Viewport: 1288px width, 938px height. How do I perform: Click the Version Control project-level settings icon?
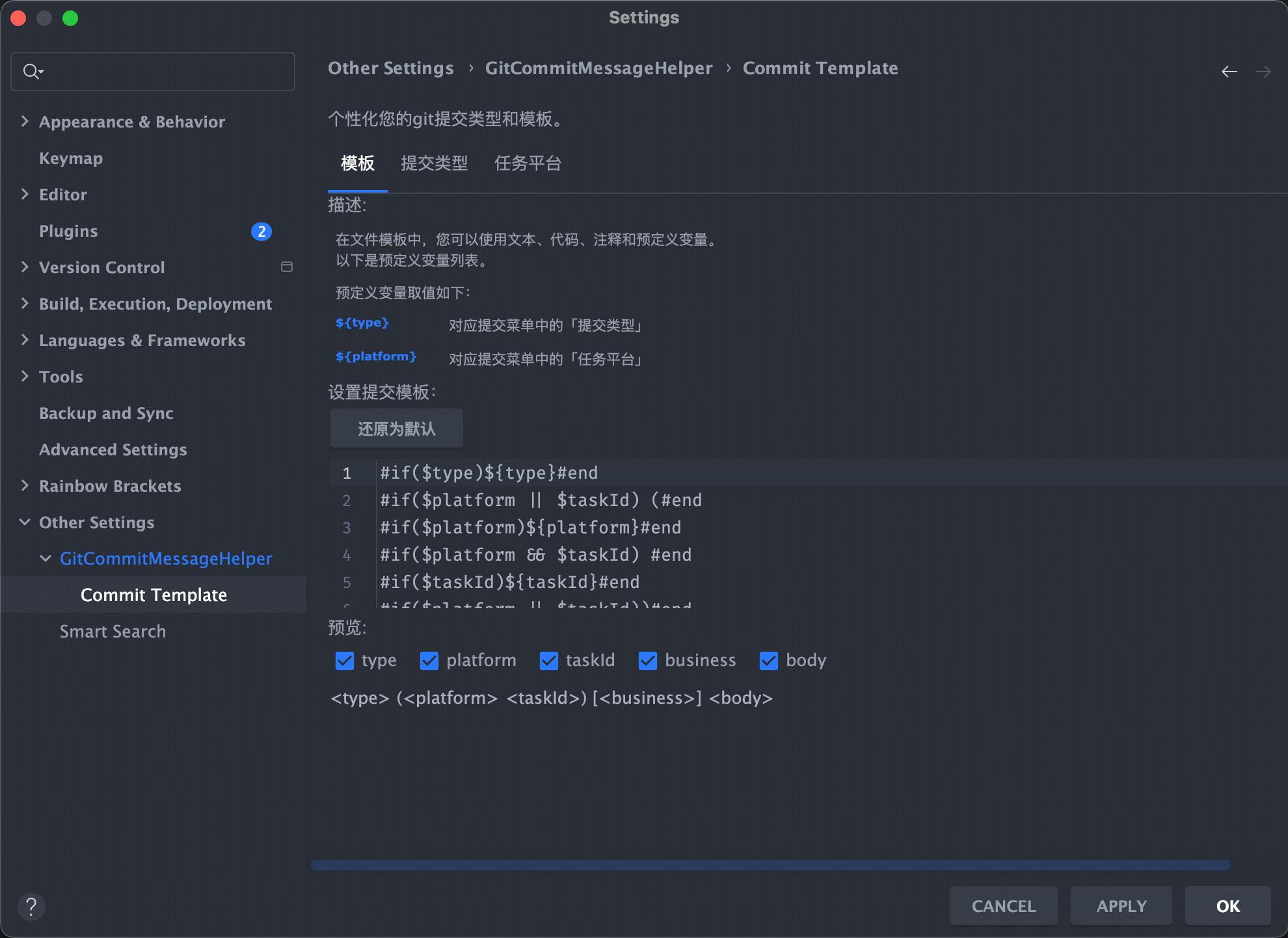287,267
